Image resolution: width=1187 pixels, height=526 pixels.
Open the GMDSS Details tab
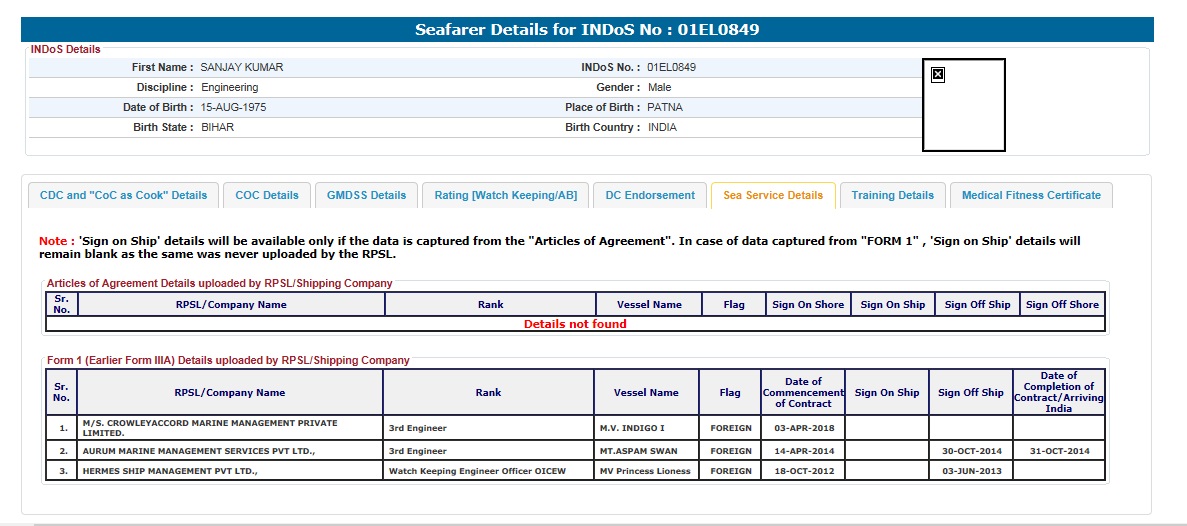click(x=366, y=196)
